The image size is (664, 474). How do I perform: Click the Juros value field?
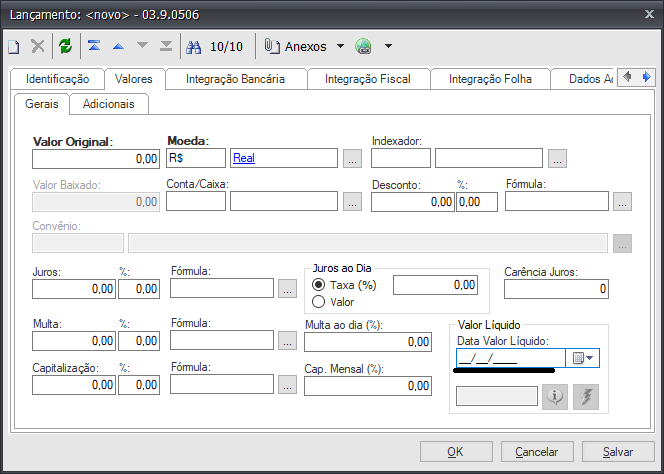pos(74,289)
